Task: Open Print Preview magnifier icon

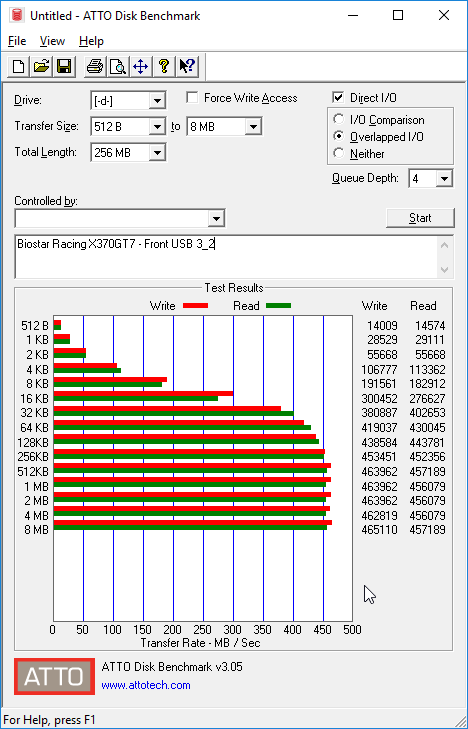Action: [x=118, y=66]
